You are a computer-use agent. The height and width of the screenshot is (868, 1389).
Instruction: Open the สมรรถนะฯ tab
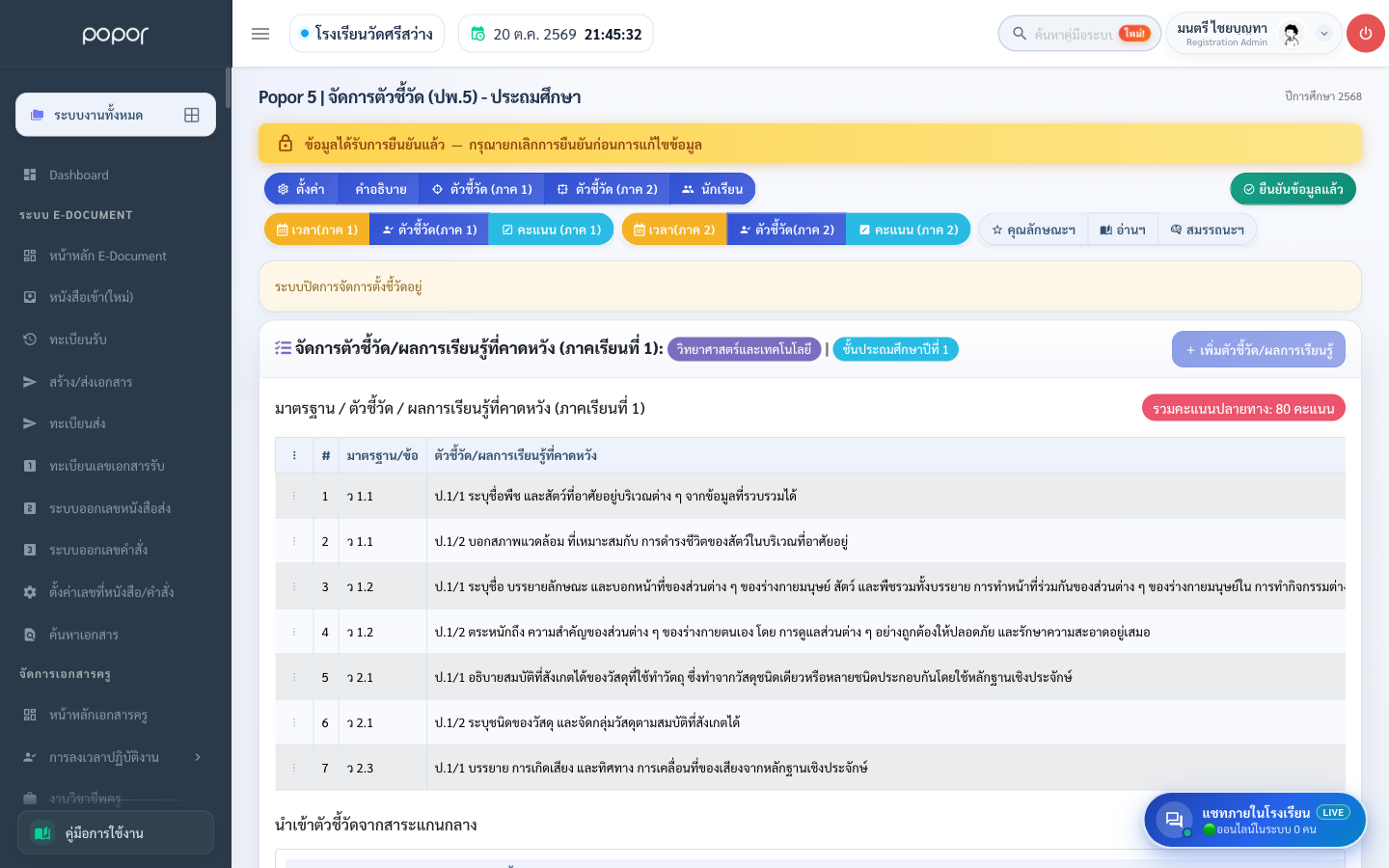(1207, 230)
